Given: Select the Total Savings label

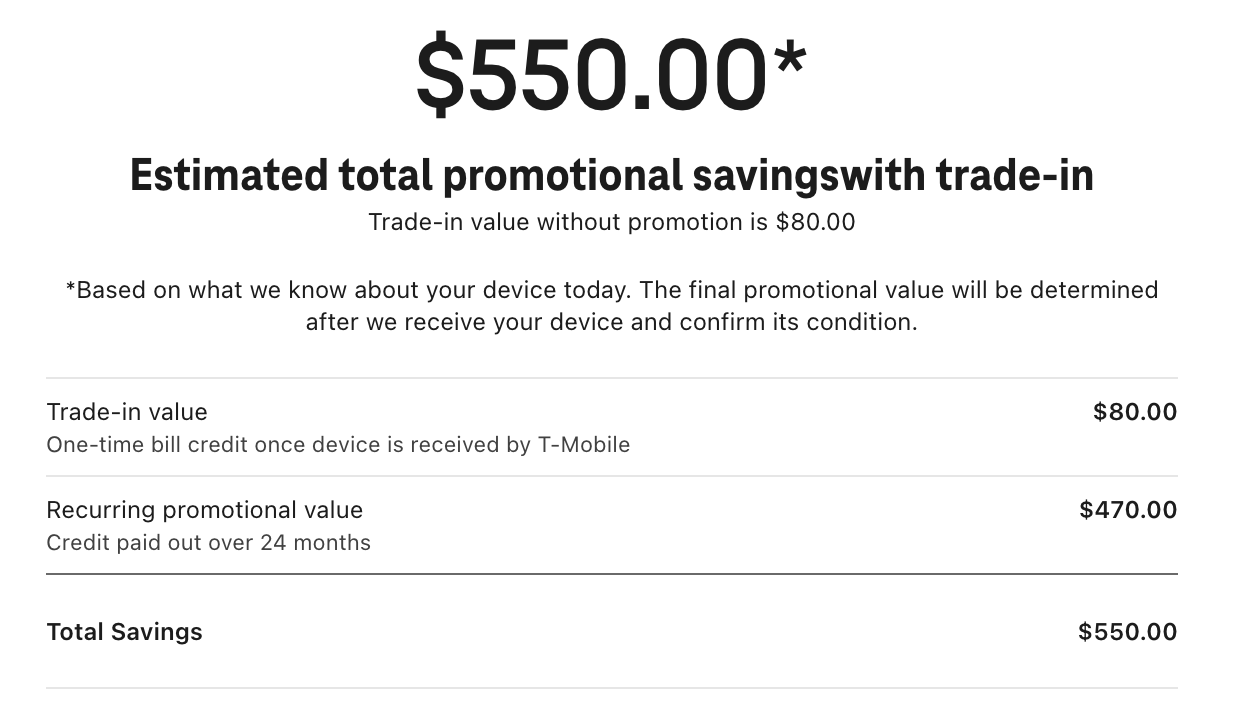Looking at the screenshot, I should [x=124, y=632].
